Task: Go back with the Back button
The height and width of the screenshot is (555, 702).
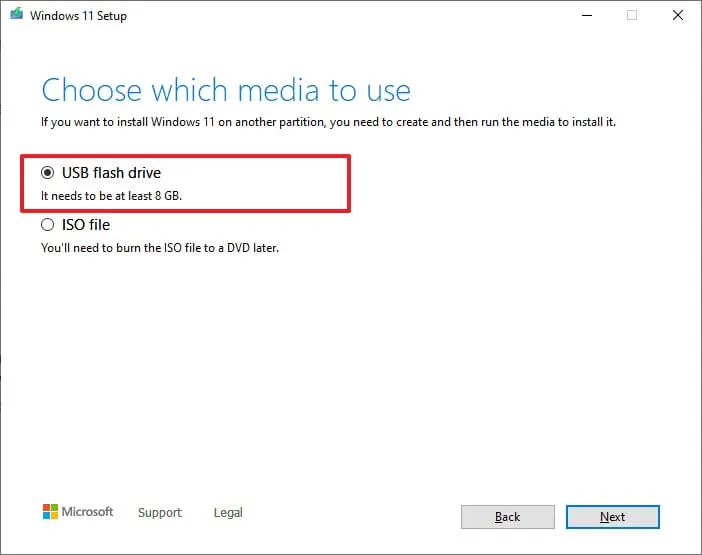Action: click(x=507, y=517)
